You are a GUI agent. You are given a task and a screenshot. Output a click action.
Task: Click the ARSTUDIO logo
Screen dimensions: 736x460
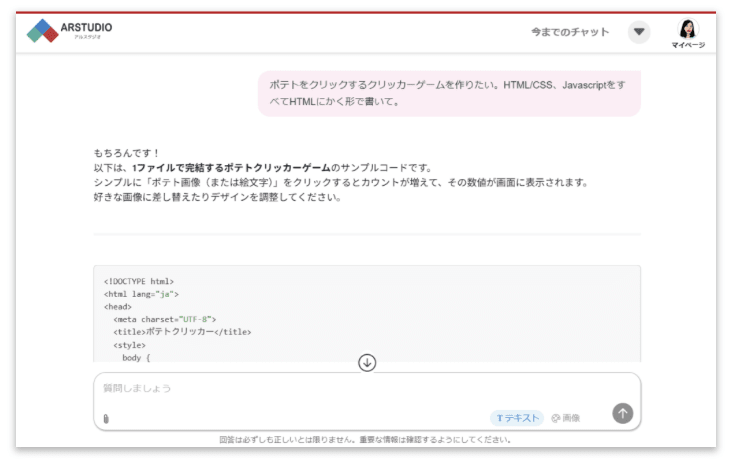[69, 31]
